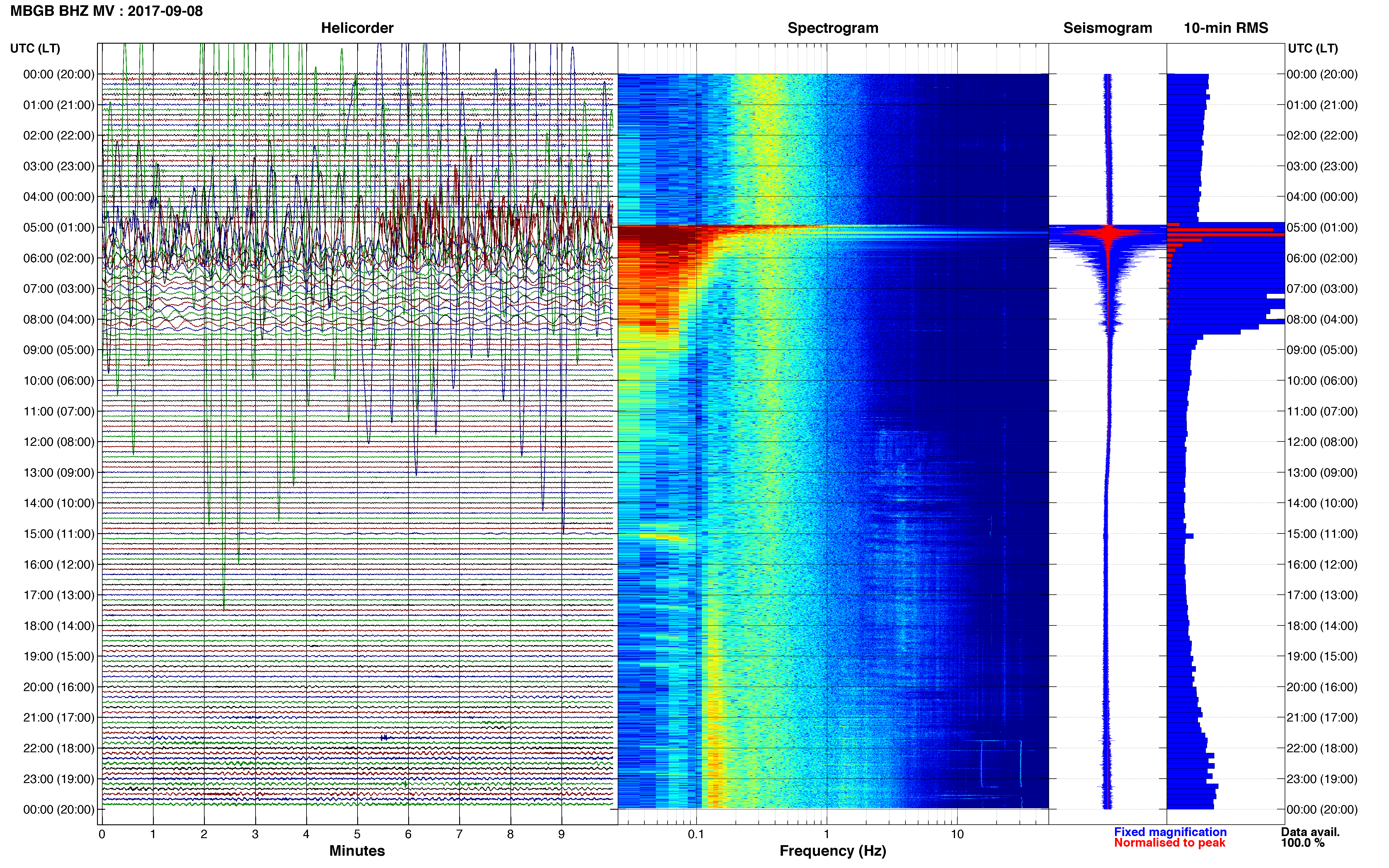
Task: Click the '100.0 %' data availability value
Action: [x=1303, y=843]
